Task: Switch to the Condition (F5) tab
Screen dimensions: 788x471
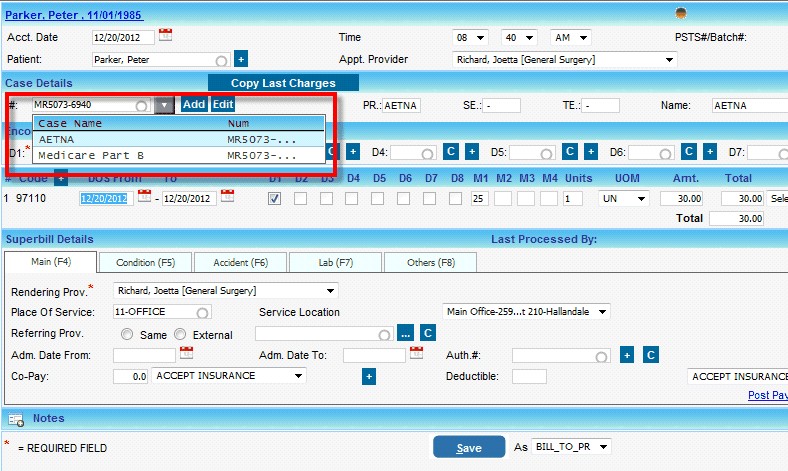Action: click(145, 262)
